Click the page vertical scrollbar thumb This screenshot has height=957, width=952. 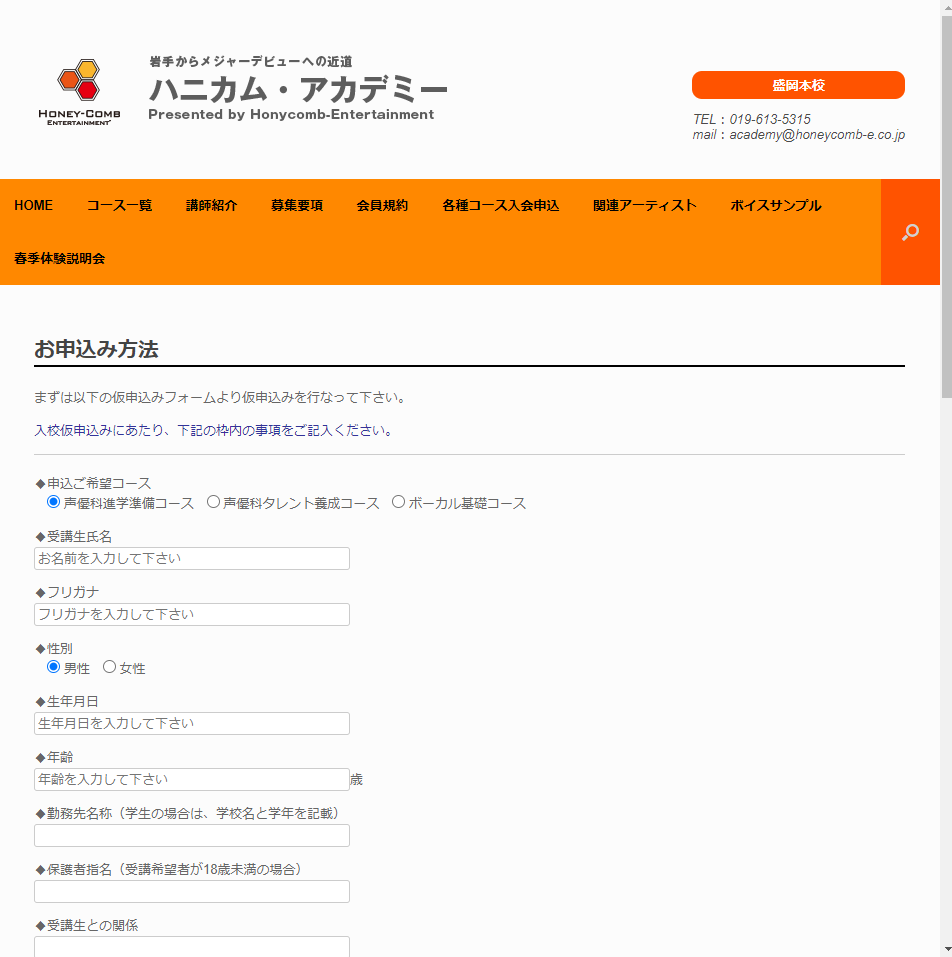pos(947,208)
